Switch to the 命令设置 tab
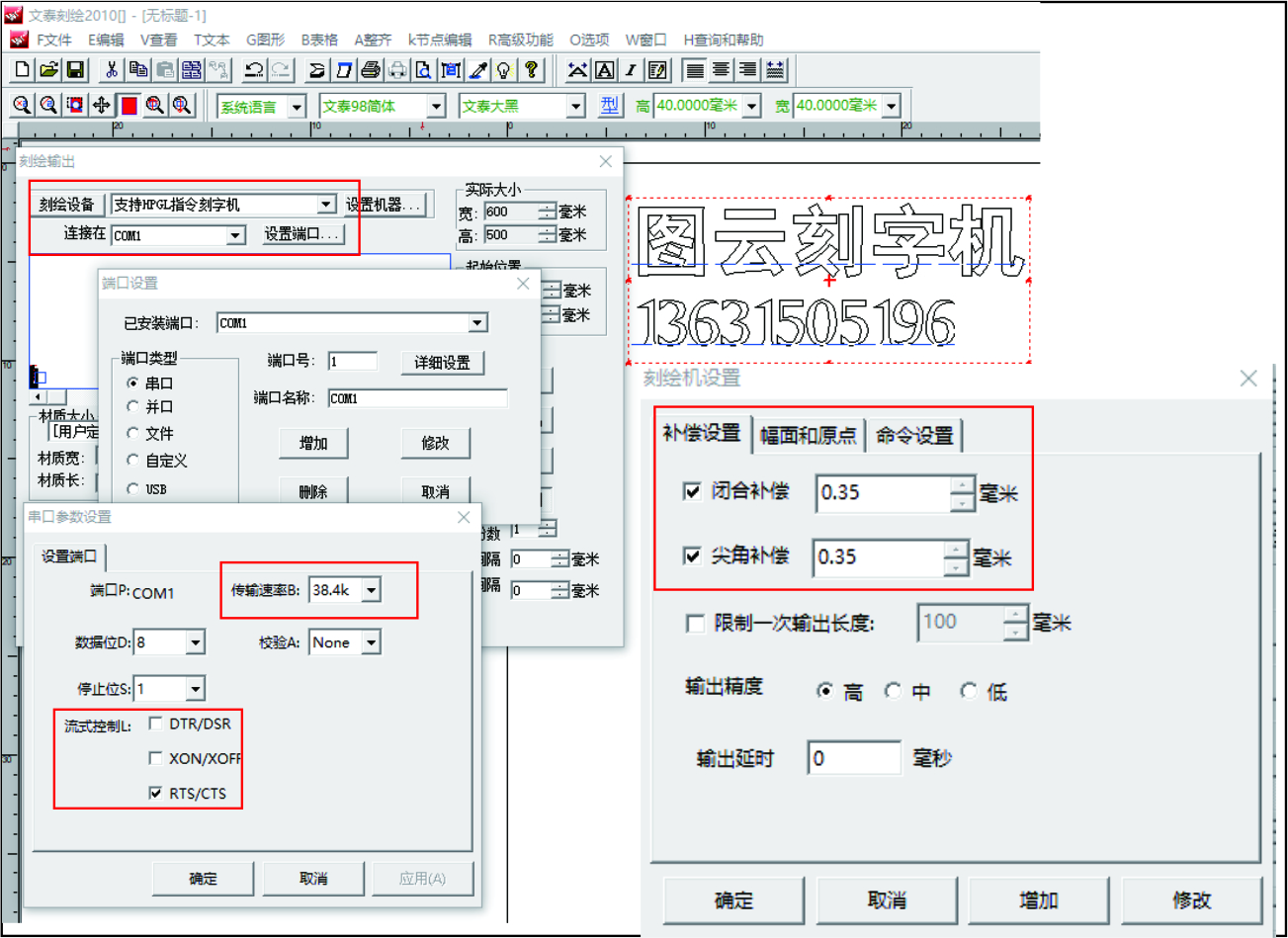This screenshot has width=1288, height=938. tap(913, 435)
